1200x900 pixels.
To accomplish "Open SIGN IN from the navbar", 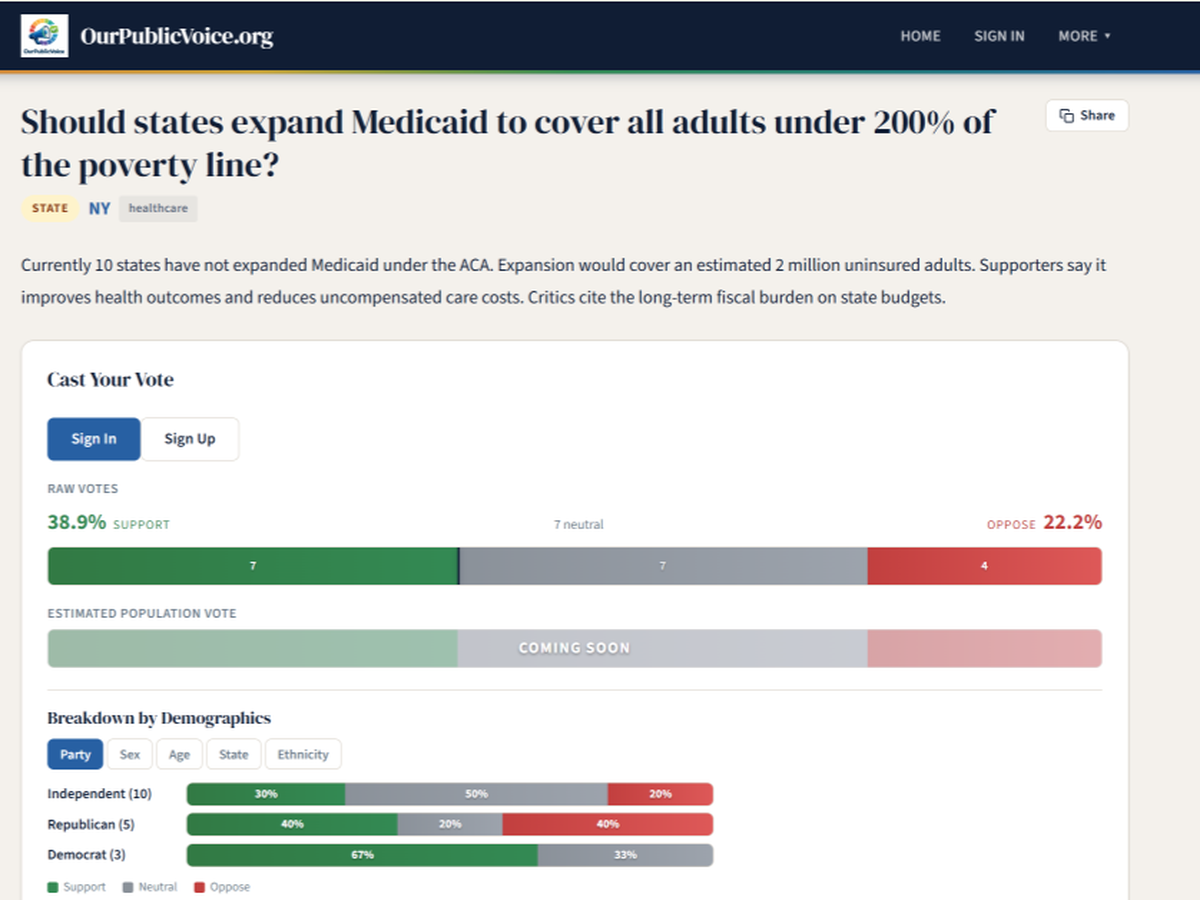I will [999, 36].
